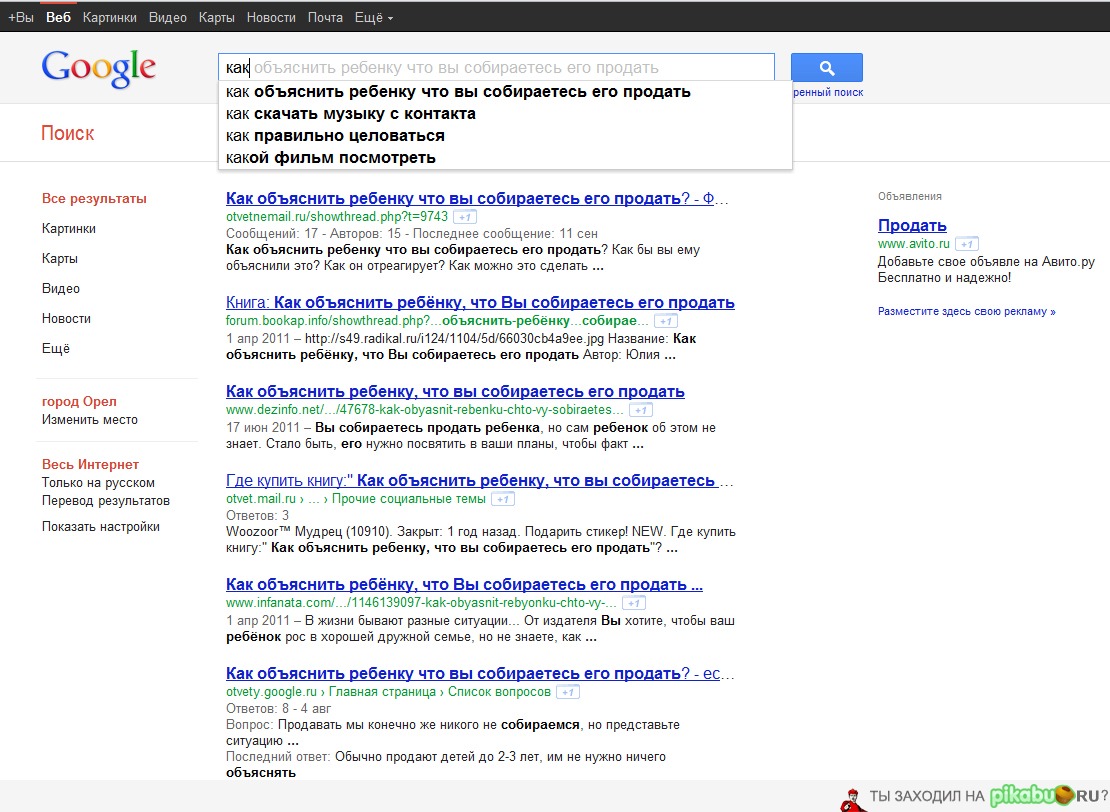Screen dimensions: 1110x812
Task: Click the blue magnifier search button
Action: pyautogui.click(x=826, y=68)
